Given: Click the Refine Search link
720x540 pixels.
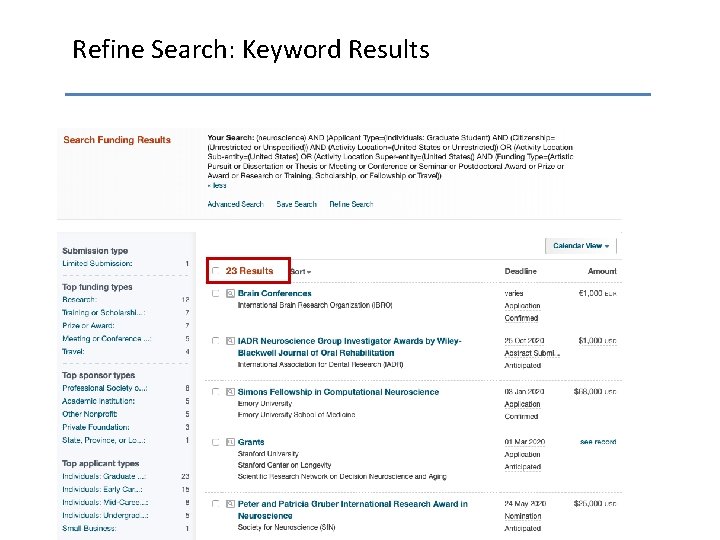Looking at the screenshot, I should coord(351,204).
